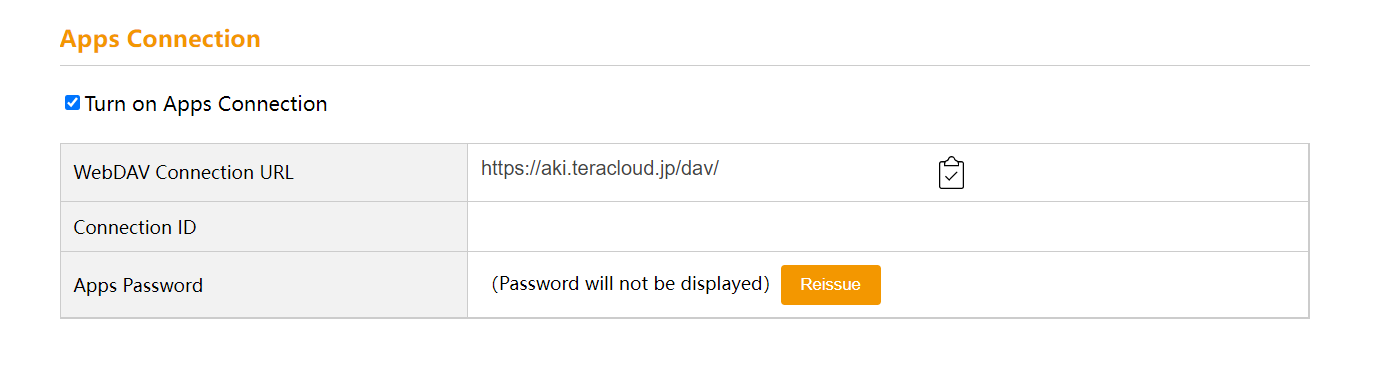Click the divider line below Apps Connection heading
This screenshot has width=1380, height=387.
[685, 65]
